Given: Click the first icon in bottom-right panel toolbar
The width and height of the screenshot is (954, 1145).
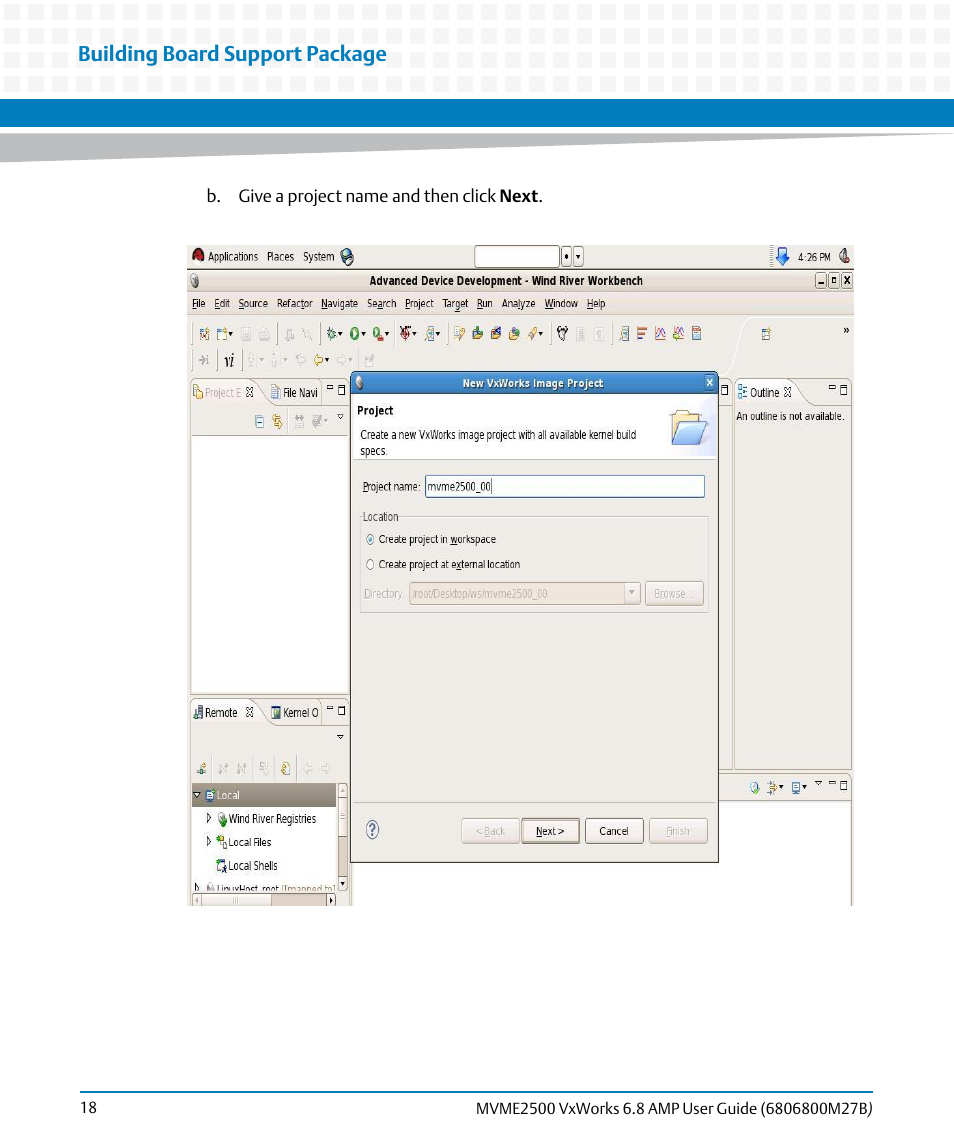Looking at the screenshot, I should tap(755, 787).
